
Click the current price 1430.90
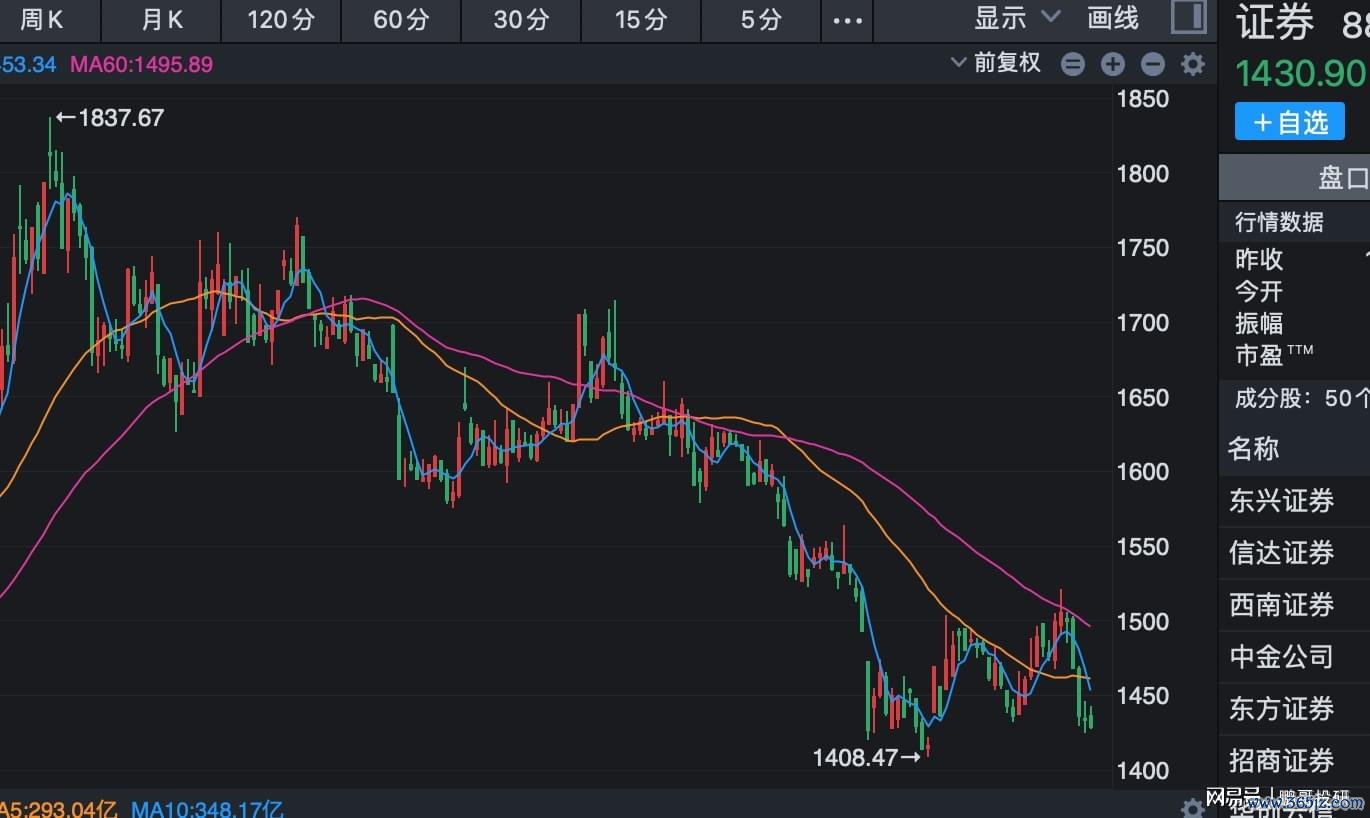click(x=1301, y=74)
